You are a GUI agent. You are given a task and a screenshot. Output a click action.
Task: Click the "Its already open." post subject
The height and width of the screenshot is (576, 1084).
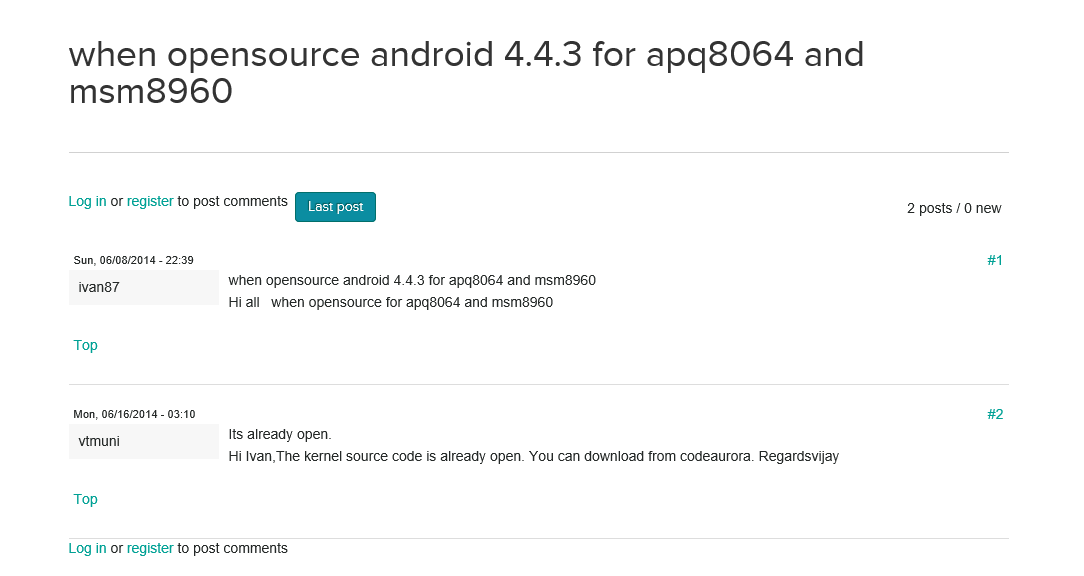pos(280,434)
